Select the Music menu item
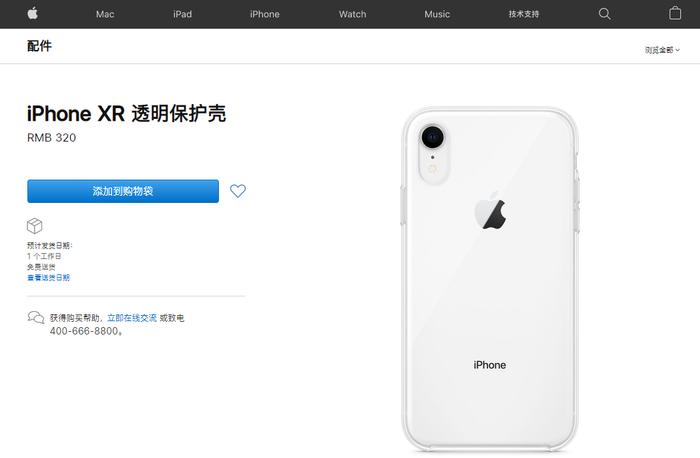Image resolution: width=700 pixels, height=458 pixels. [437, 14]
